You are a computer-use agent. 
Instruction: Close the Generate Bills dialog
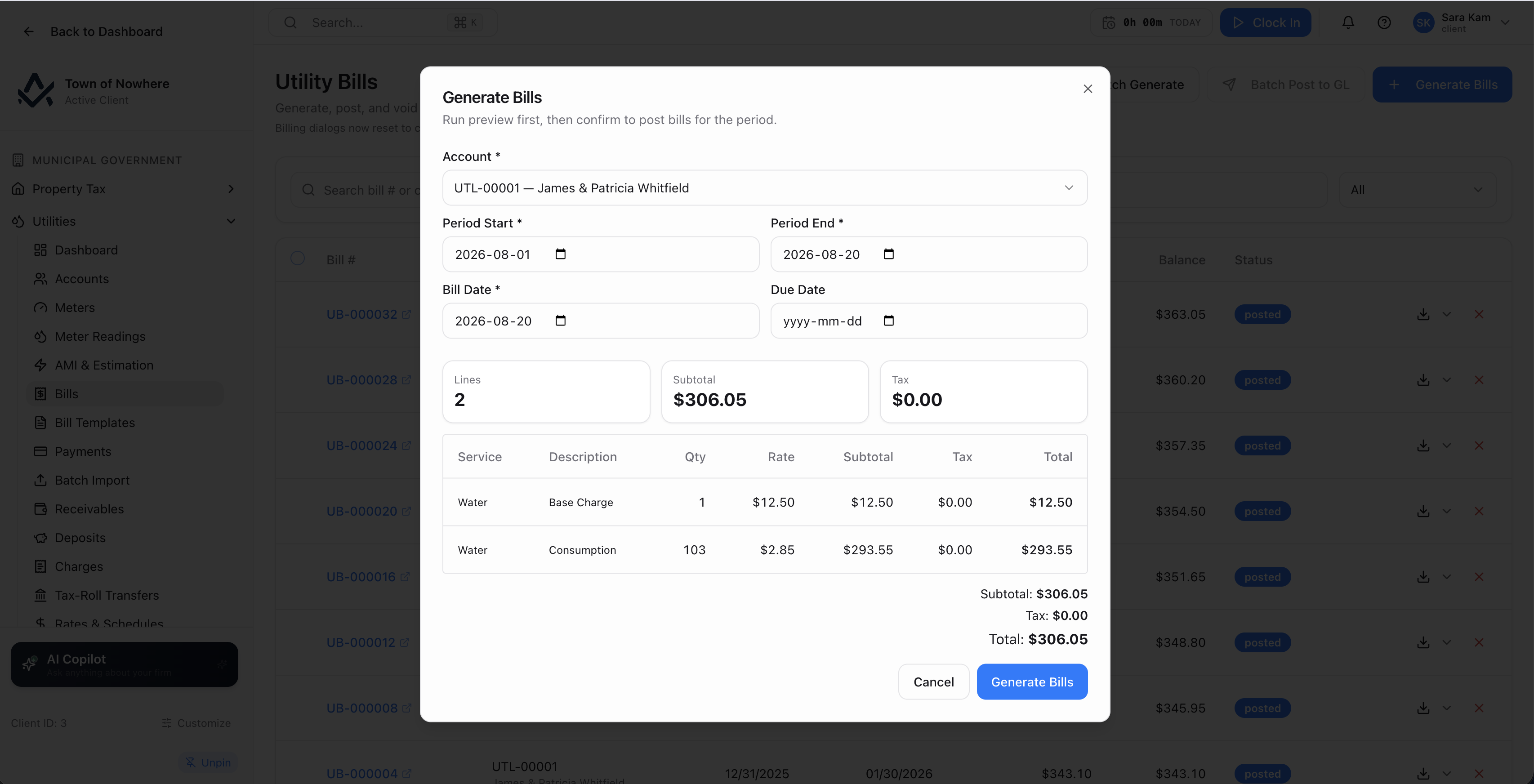click(x=1088, y=89)
